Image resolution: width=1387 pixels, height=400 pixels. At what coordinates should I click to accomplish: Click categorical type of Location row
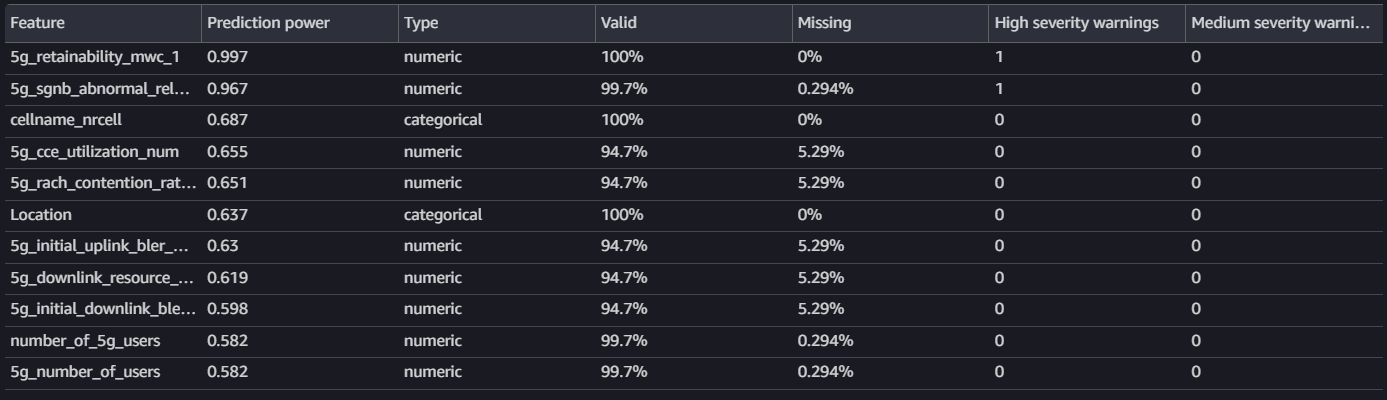click(443, 215)
